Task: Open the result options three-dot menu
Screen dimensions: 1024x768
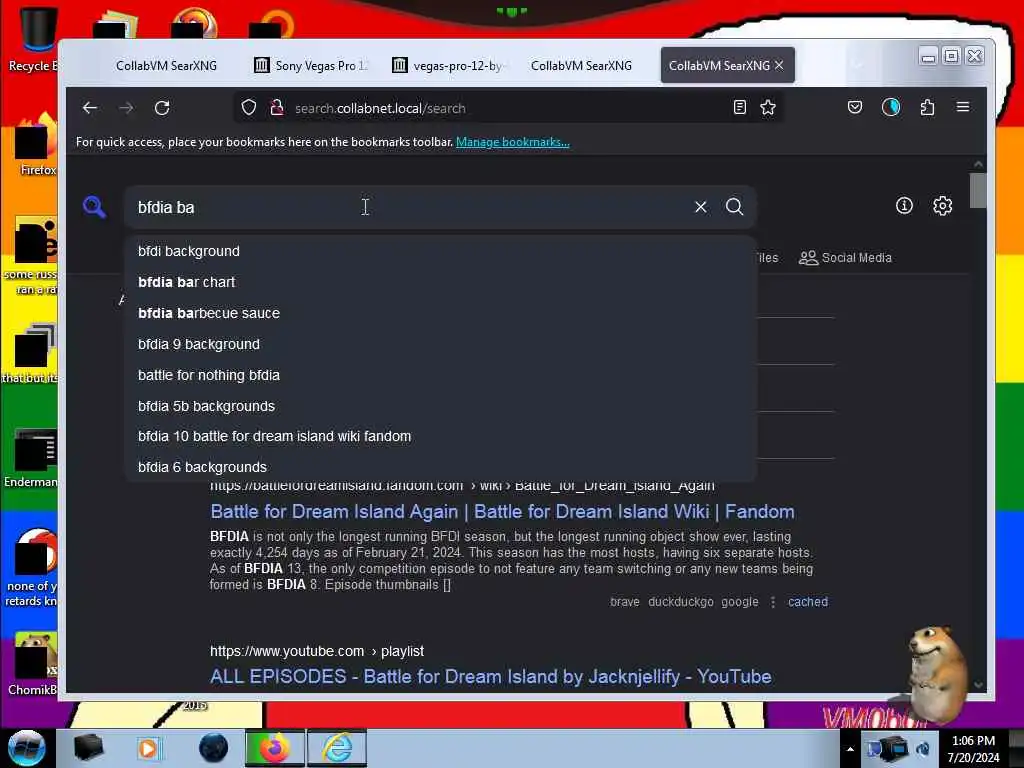Action: tap(773, 602)
